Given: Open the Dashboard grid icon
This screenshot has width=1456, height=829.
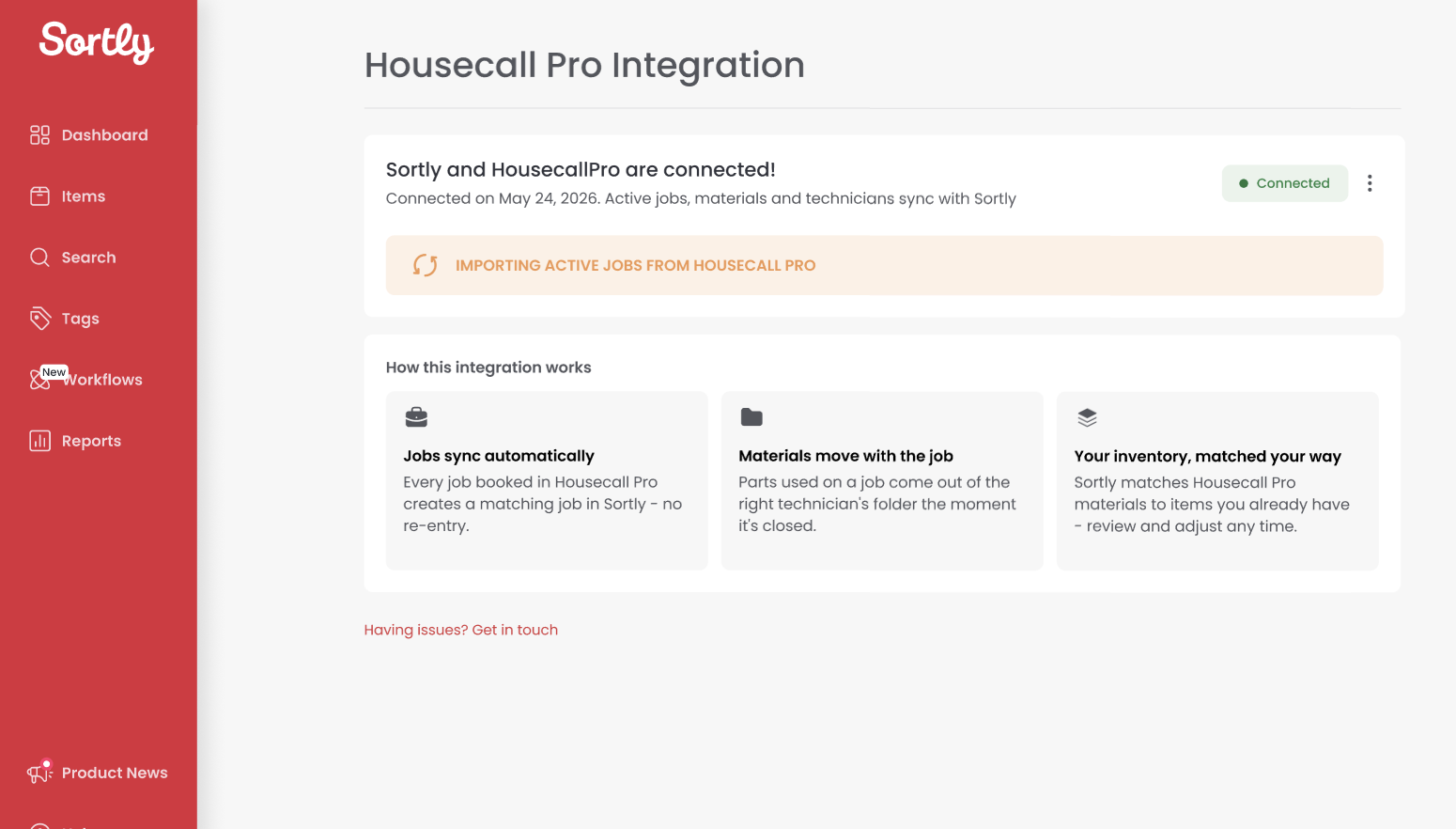Looking at the screenshot, I should 39,135.
